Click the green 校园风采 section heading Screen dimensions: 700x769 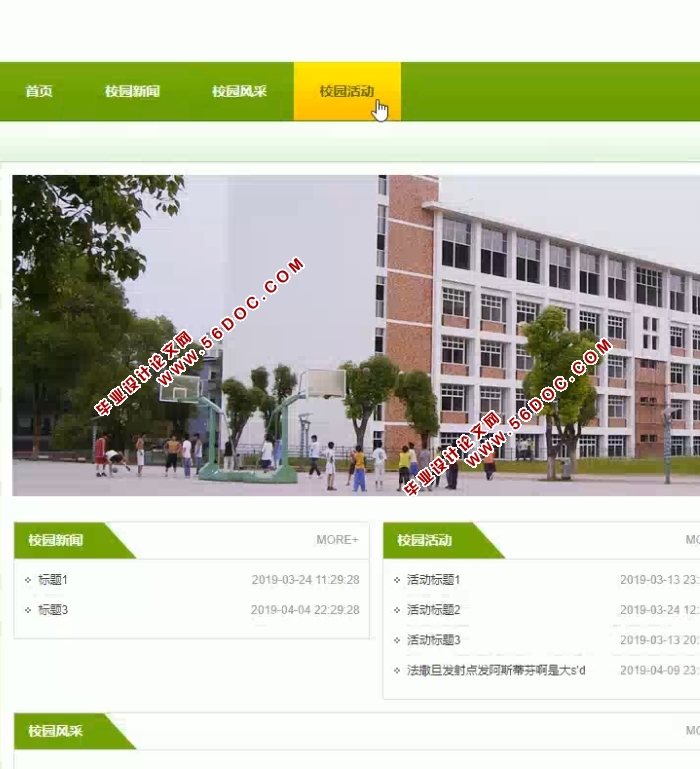coord(57,731)
